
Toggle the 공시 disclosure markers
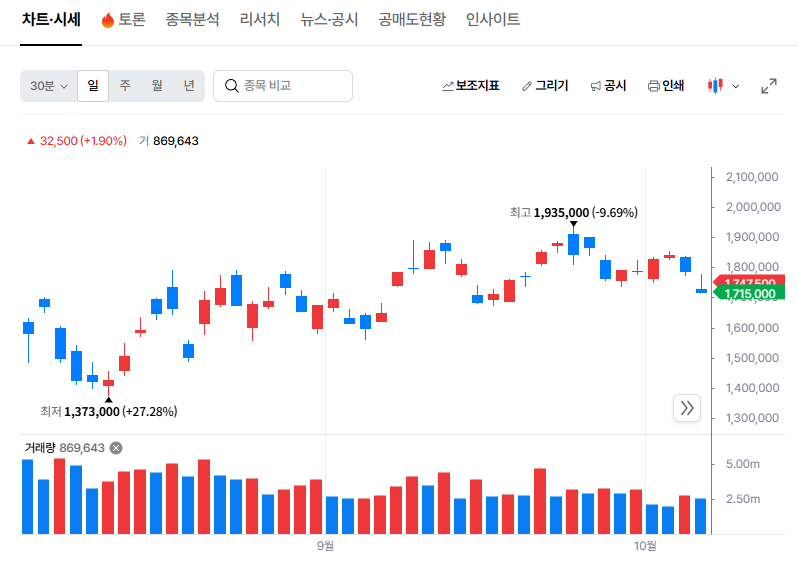608,86
